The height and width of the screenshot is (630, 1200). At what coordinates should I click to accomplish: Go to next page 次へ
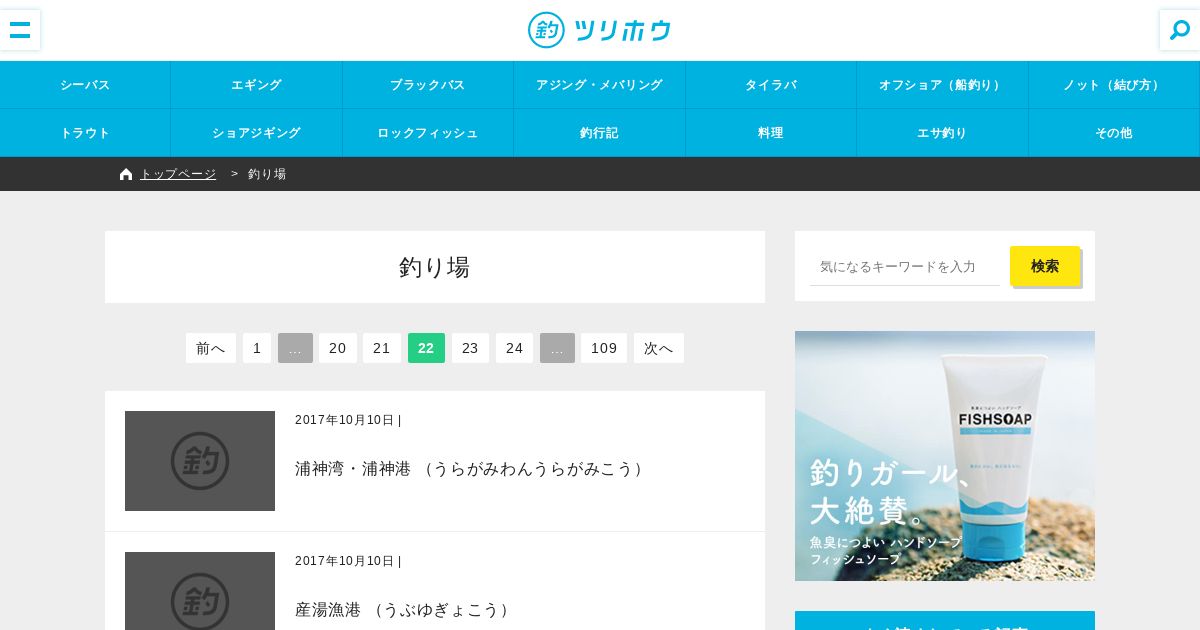pyautogui.click(x=659, y=348)
